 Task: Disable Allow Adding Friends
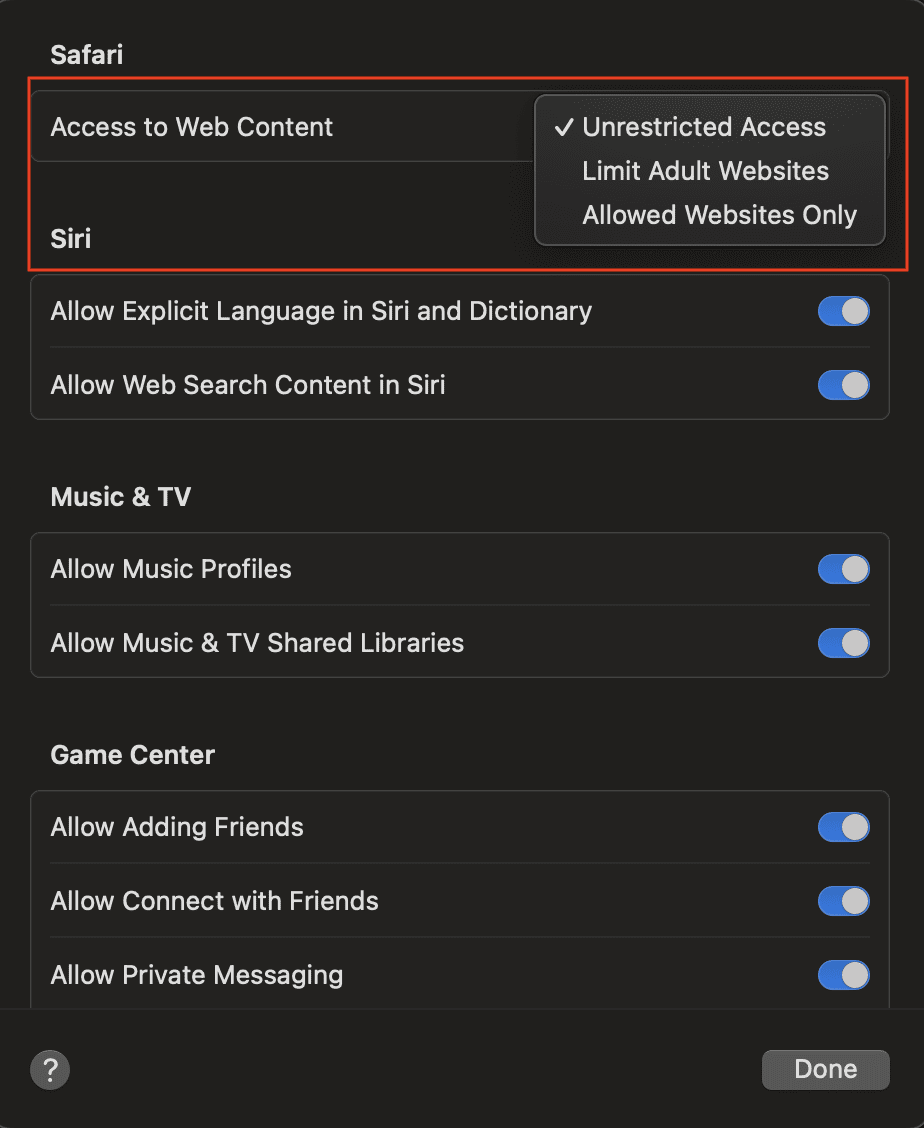(843, 827)
